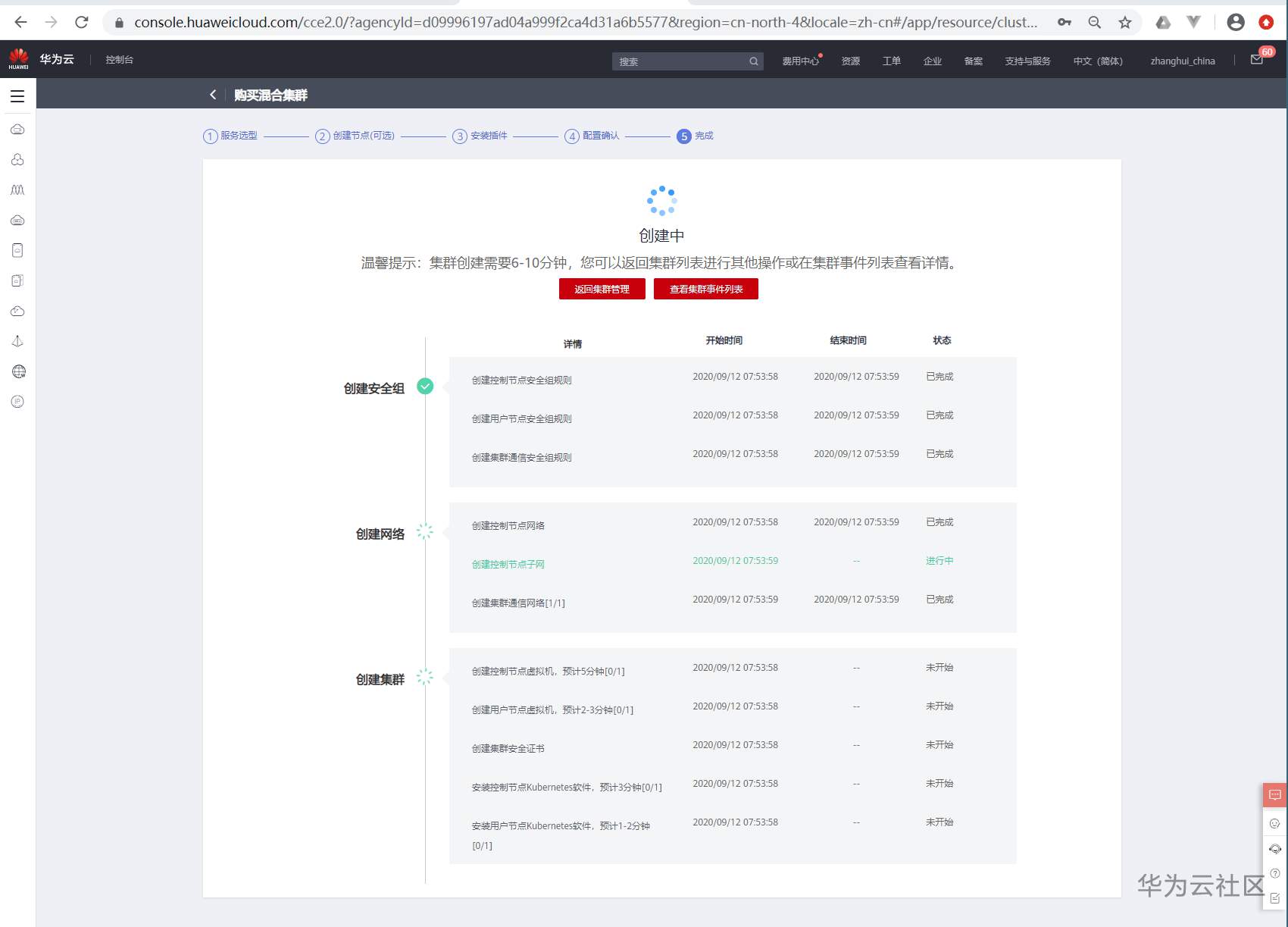Open the 中文 (简体) language dropdown
This screenshot has width=1288, height=927.
tap(1098, 61)
